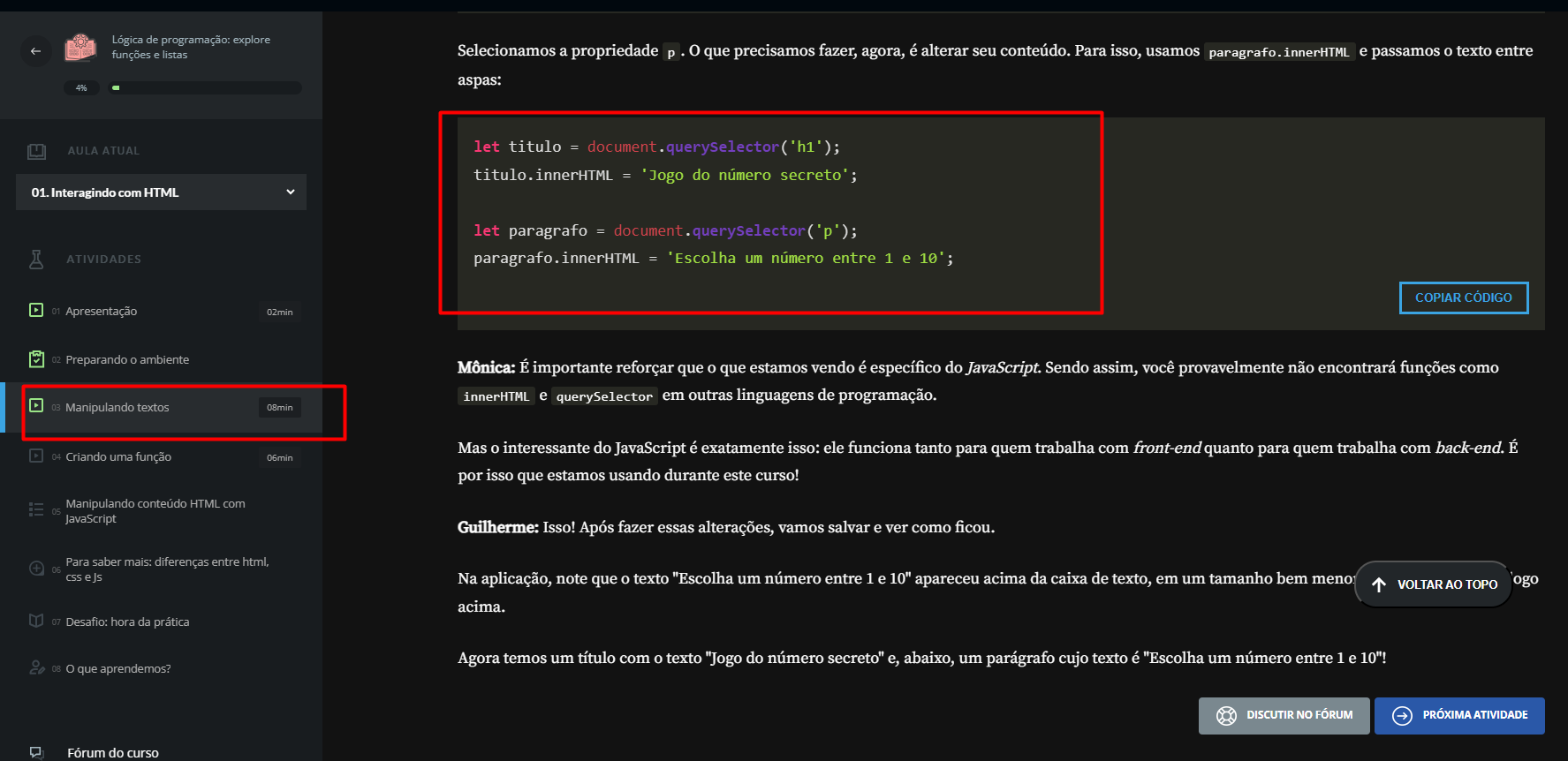Click the Criando uma função video icon
The image size is (1568, 761).
pos(36,456)
